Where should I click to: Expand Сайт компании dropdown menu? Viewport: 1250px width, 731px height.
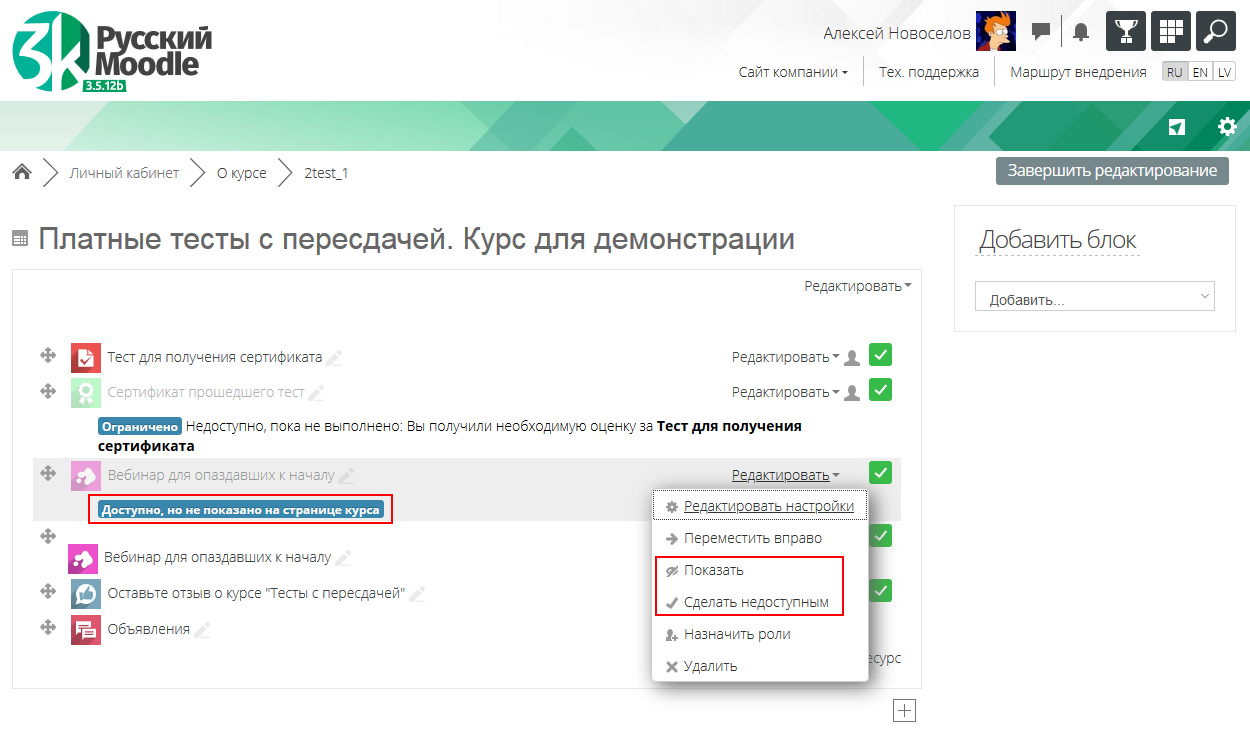pyautogui.click(x=793, y=72)
